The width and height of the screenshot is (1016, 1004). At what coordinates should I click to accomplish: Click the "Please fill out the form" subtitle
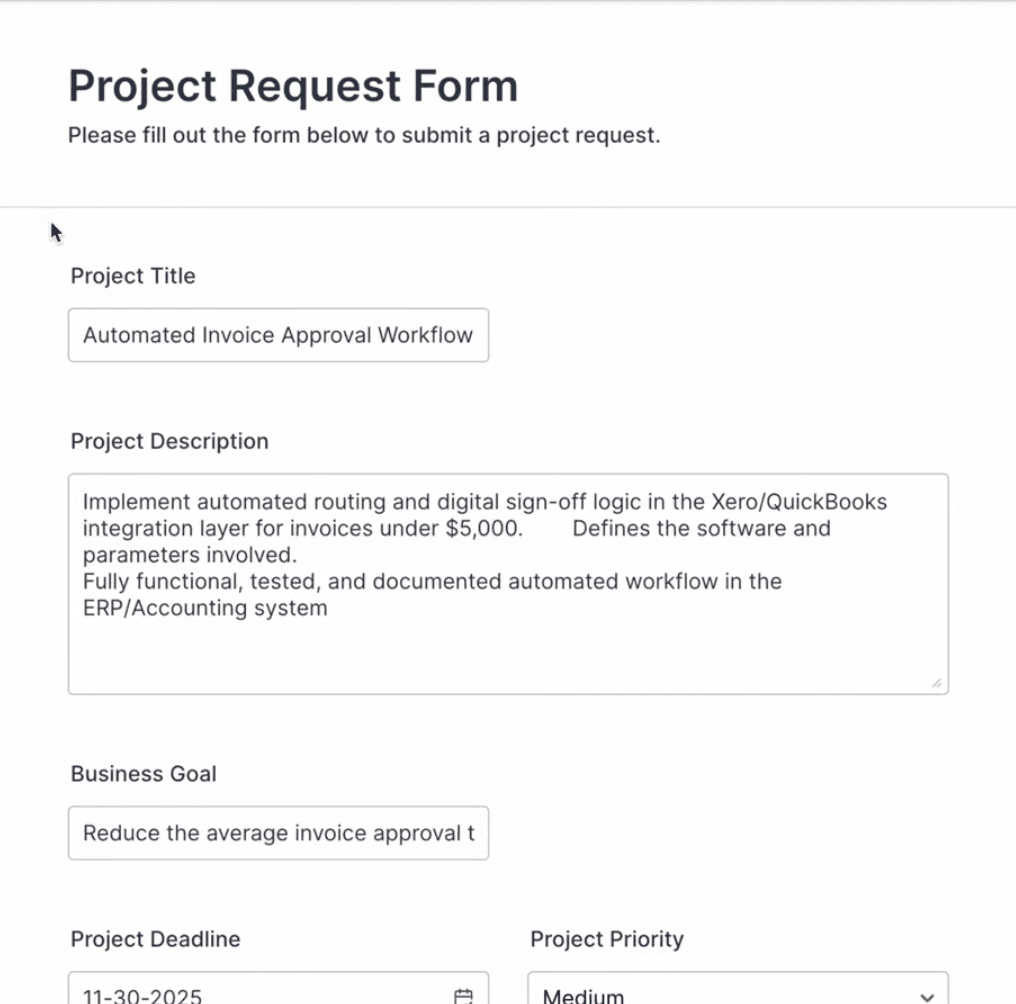pos(364,135)
